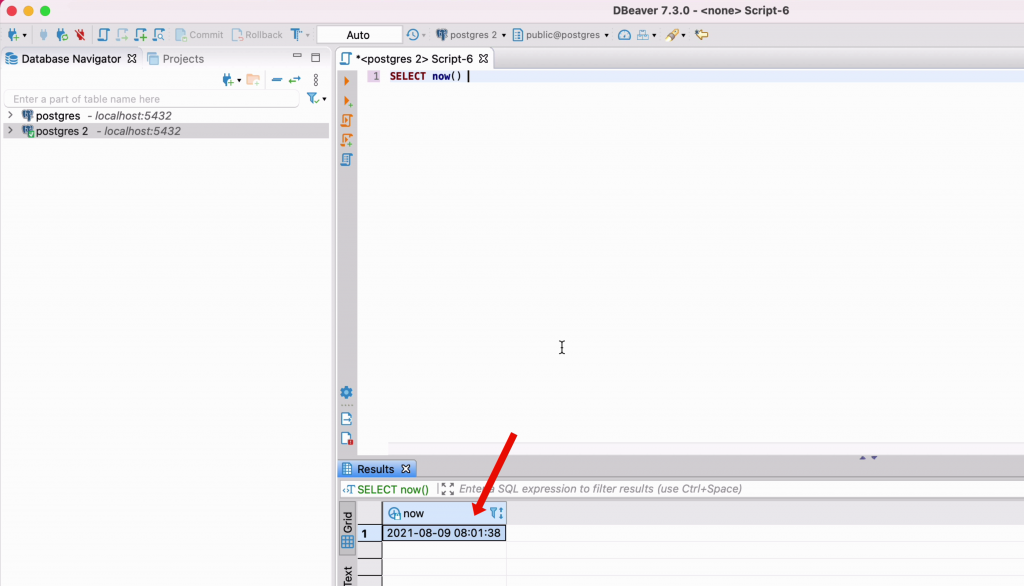The width and height of the screenshot is (1024, 586).
Task: Switch results view to Text mode
Action: (347, 575)
